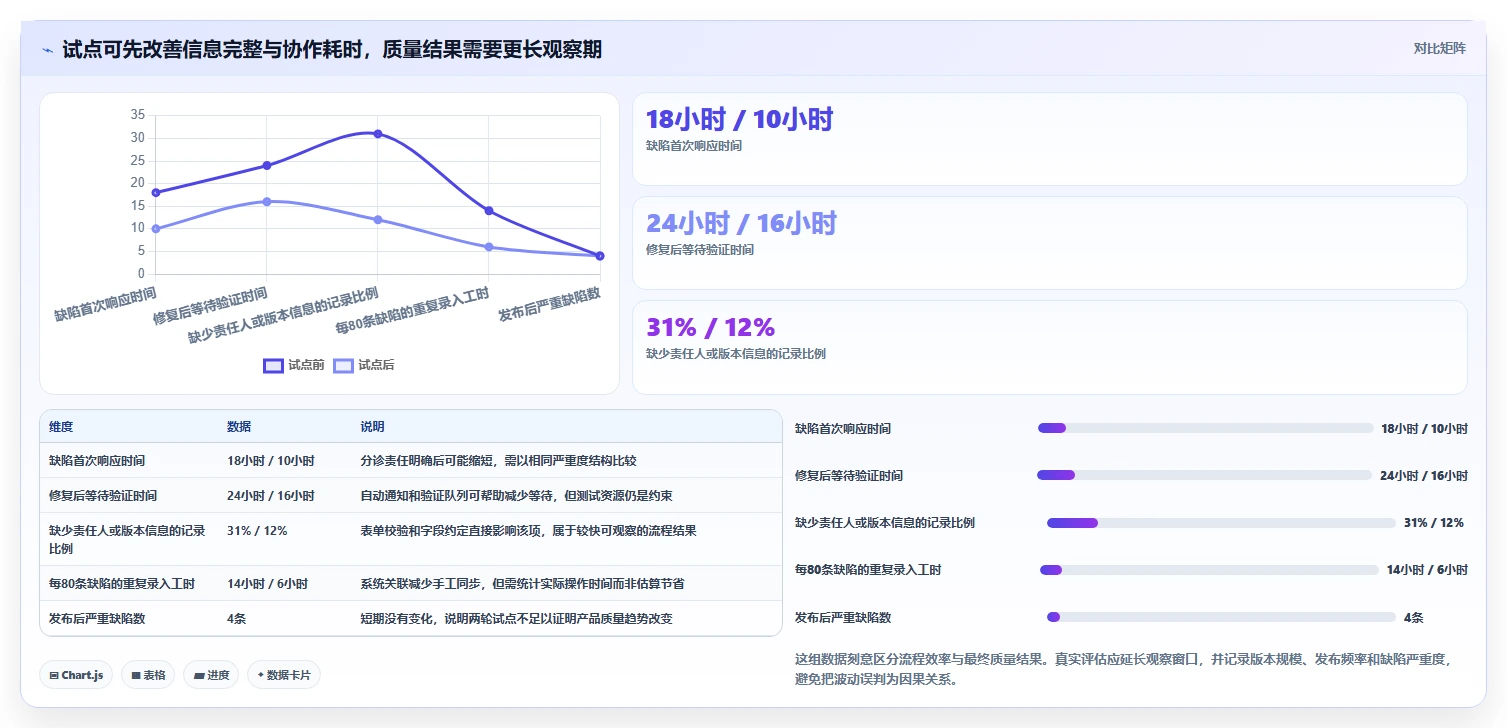Click the 试点前 data point at 18

(x=156, y=192)
